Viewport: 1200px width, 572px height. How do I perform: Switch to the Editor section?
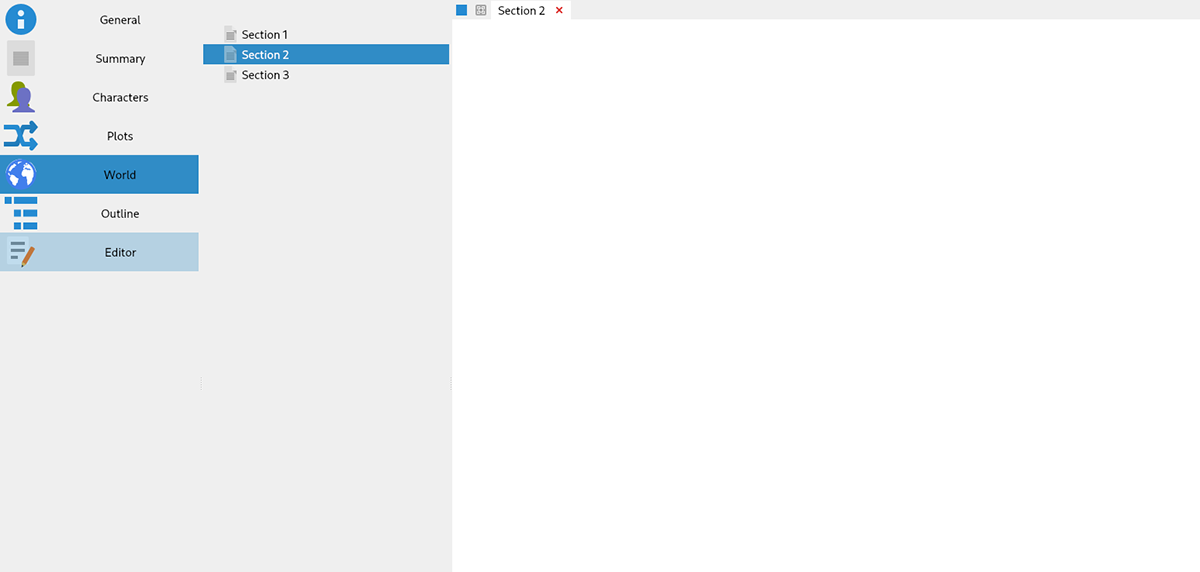[99, 252]
